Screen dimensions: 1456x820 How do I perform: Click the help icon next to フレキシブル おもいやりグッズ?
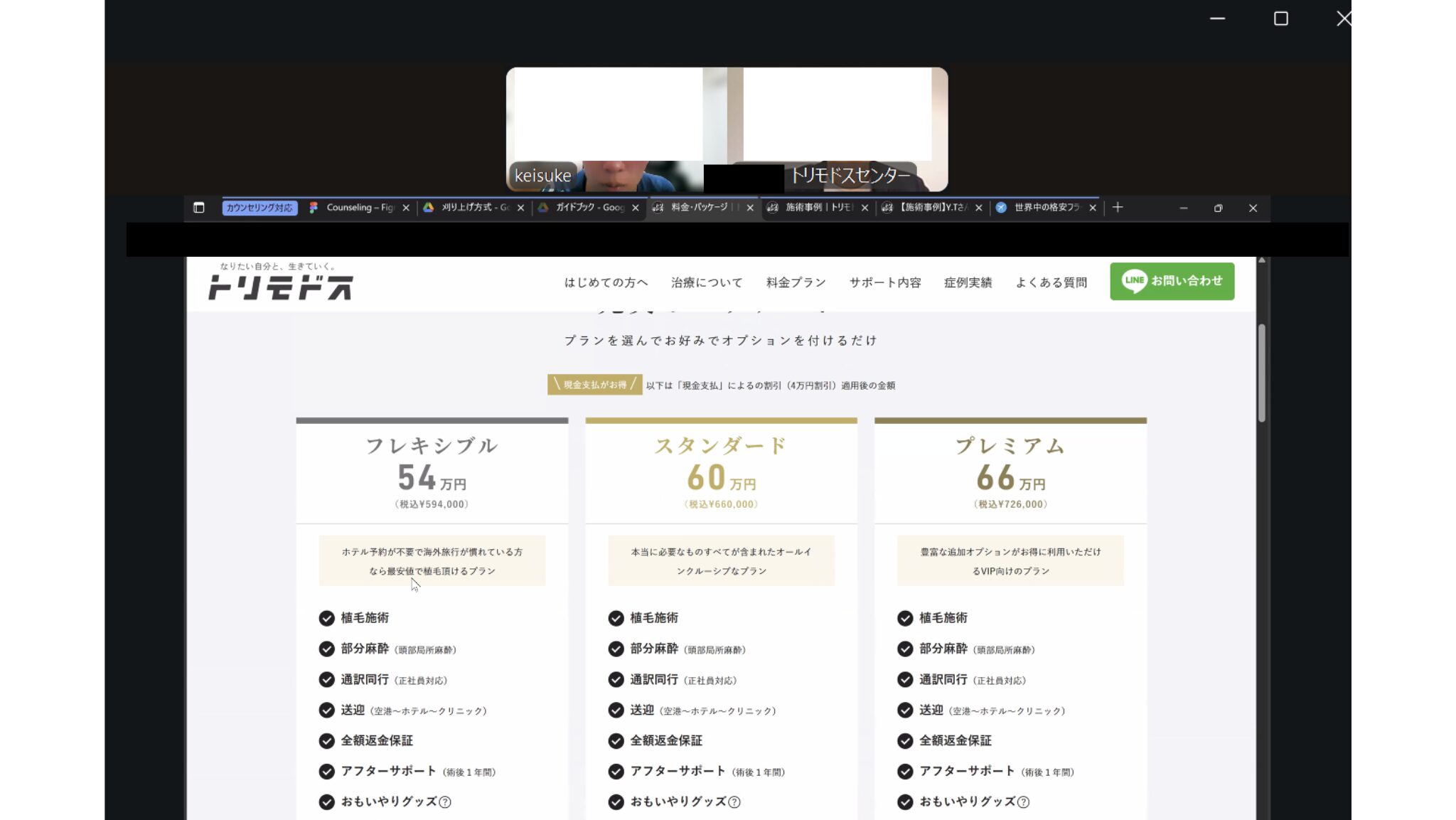pyautogui.click(x=445, y=802)
